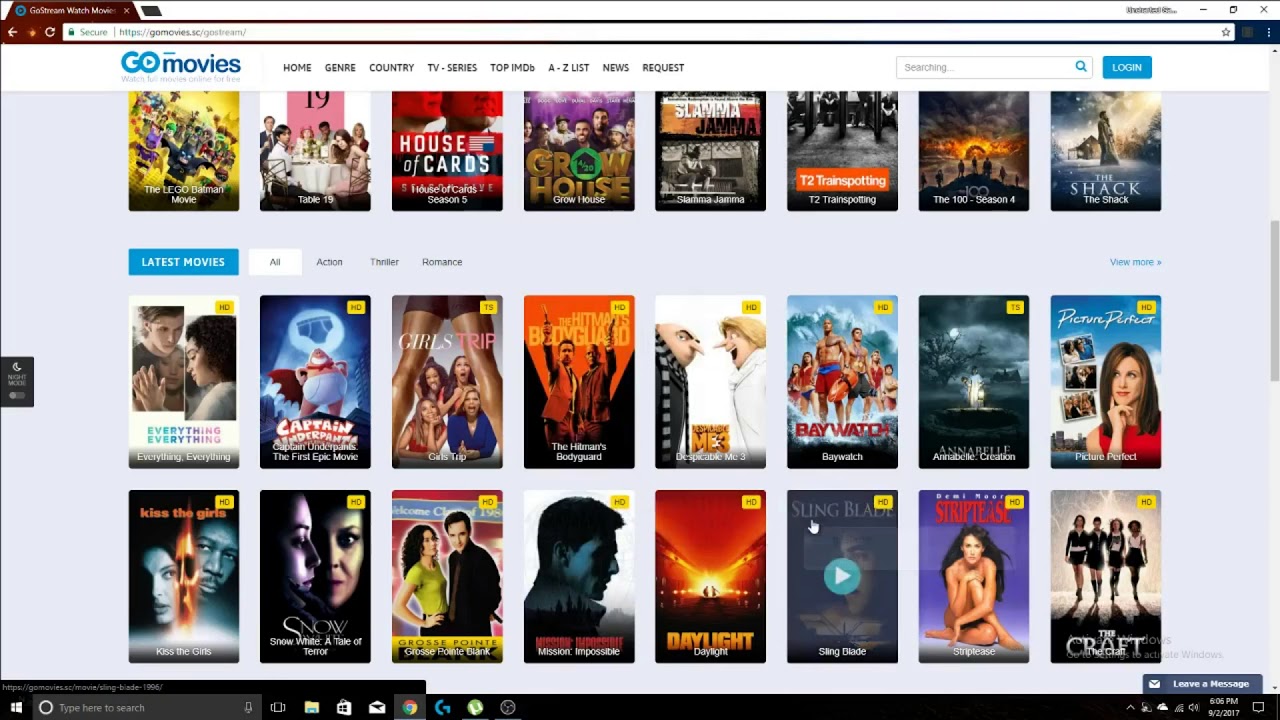Click the View more link
This screenshot has height=720, width=1280.
click(1135, 262)
